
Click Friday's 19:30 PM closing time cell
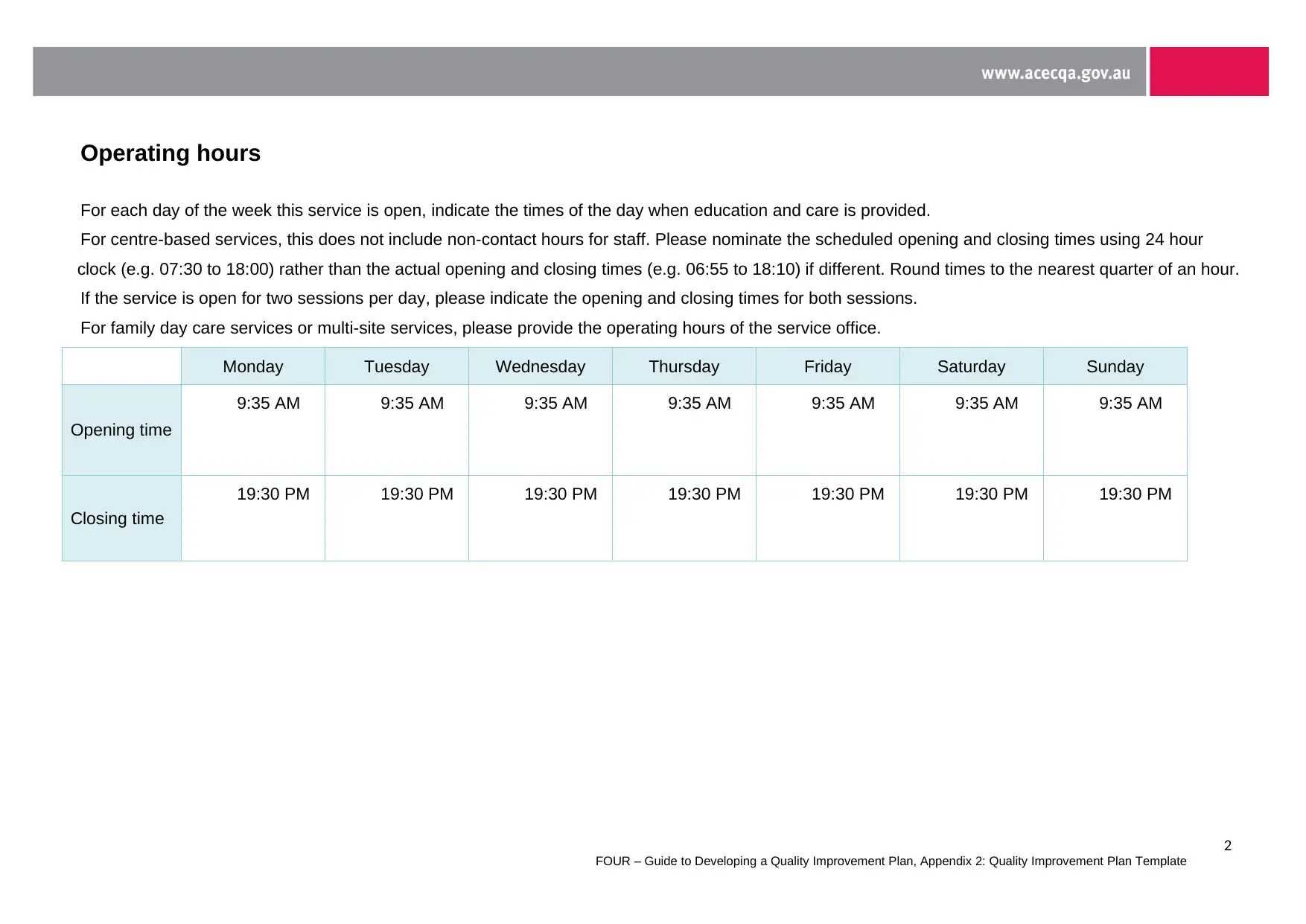click(828, 518)
